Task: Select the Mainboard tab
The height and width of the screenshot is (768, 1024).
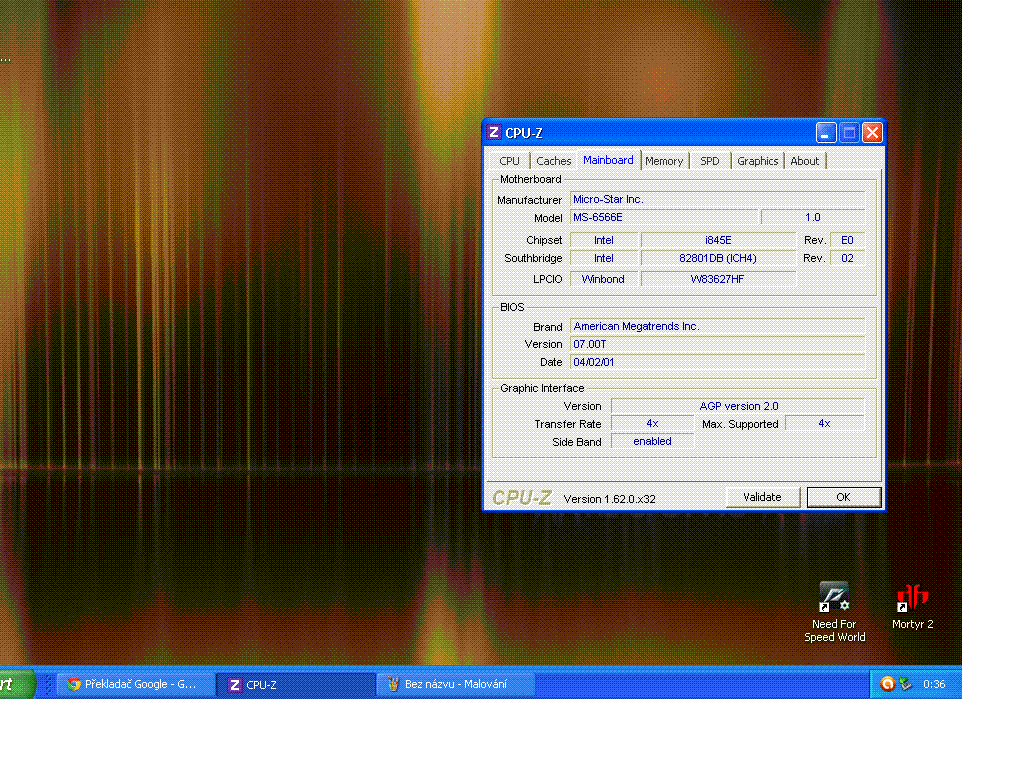Action: click(608, 160)
